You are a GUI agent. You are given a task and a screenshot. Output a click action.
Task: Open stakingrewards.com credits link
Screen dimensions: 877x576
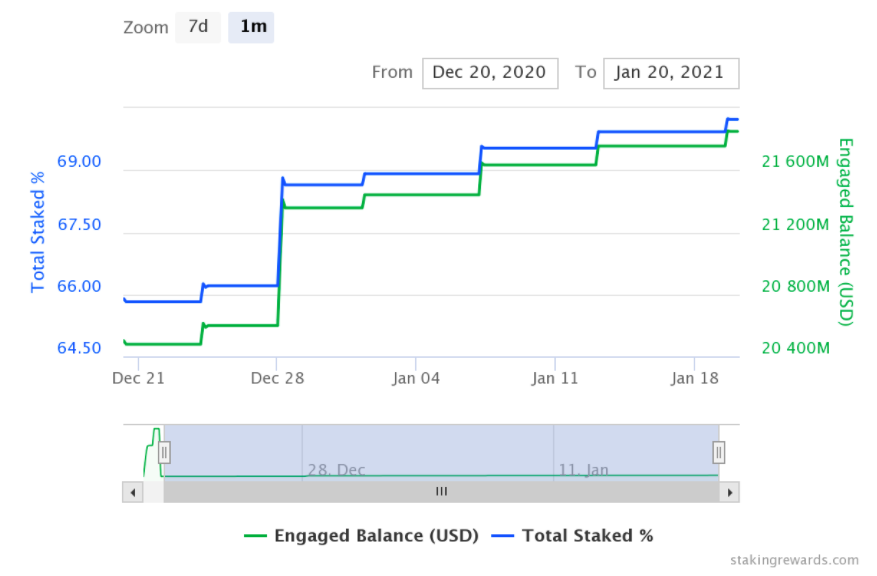[794, 560]
